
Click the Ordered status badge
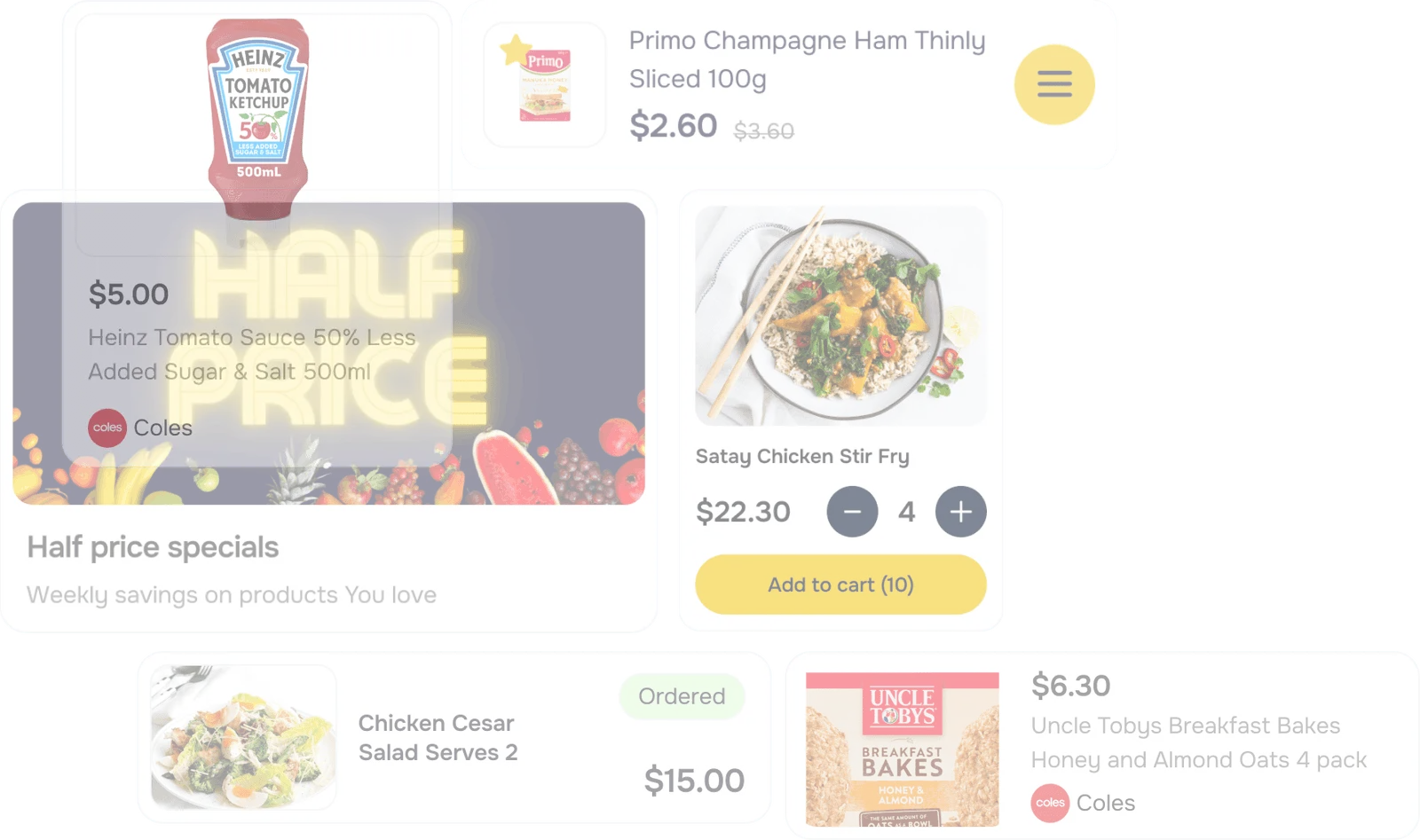(682, 696)
